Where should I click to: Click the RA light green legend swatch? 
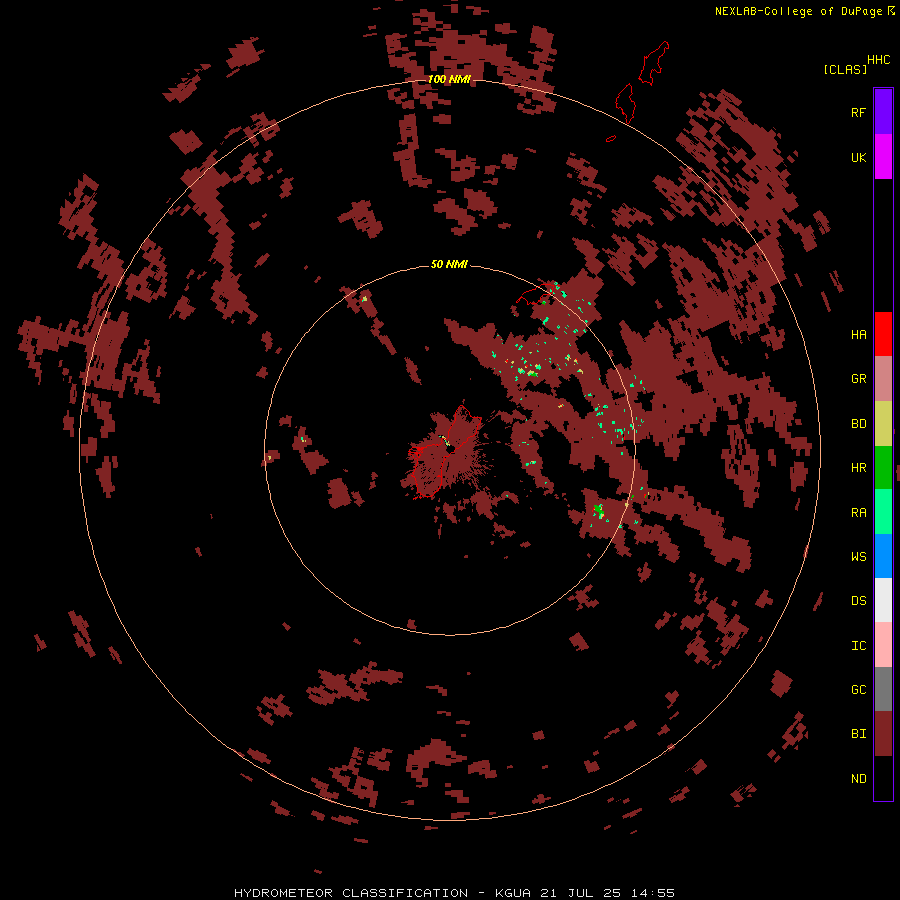883,512
